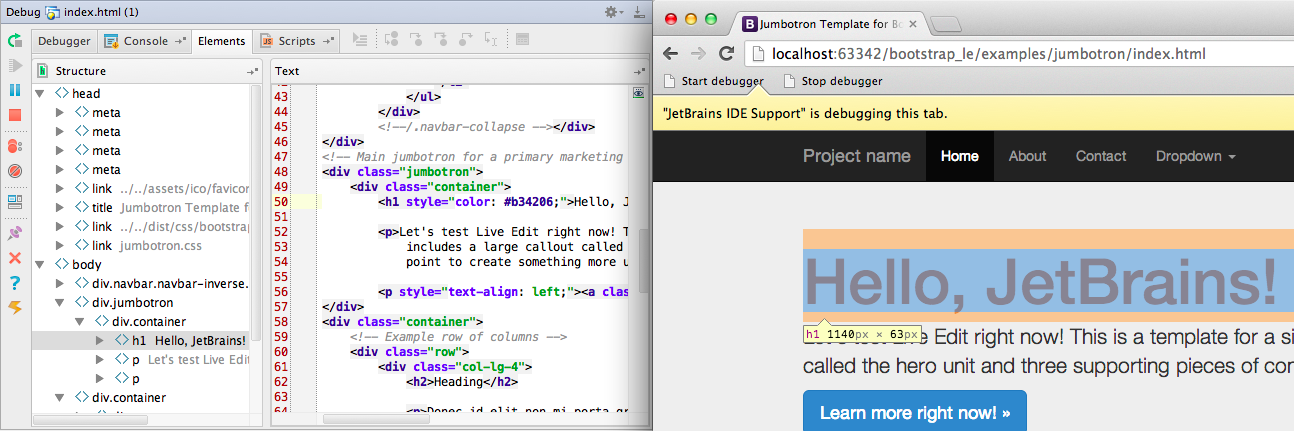1294x431 pixels.
Task: Select the div.jumbotron row in Structure
Action: [140, 302]
